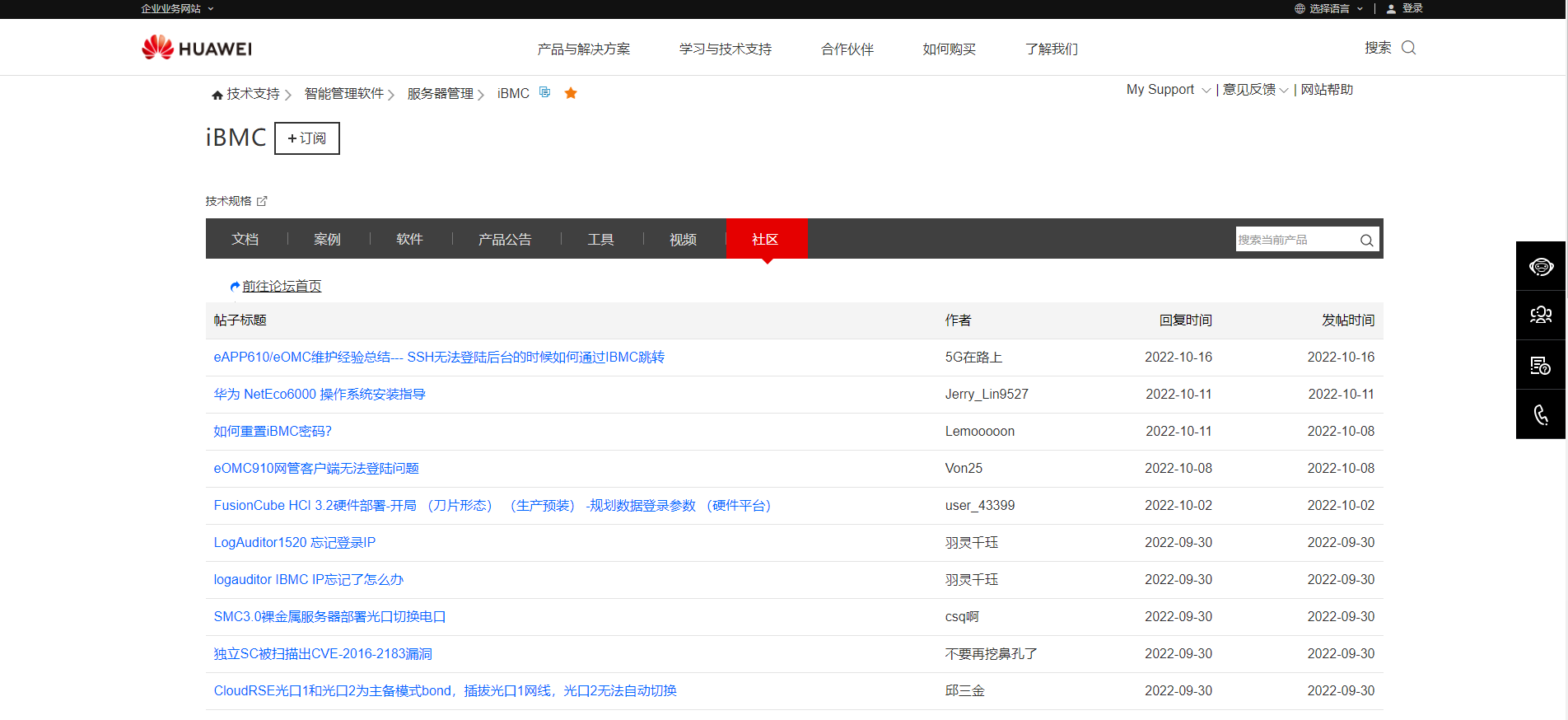
Task: Open post eOMC910网管客户端无法登陆问题
Action: click(316, 469)
